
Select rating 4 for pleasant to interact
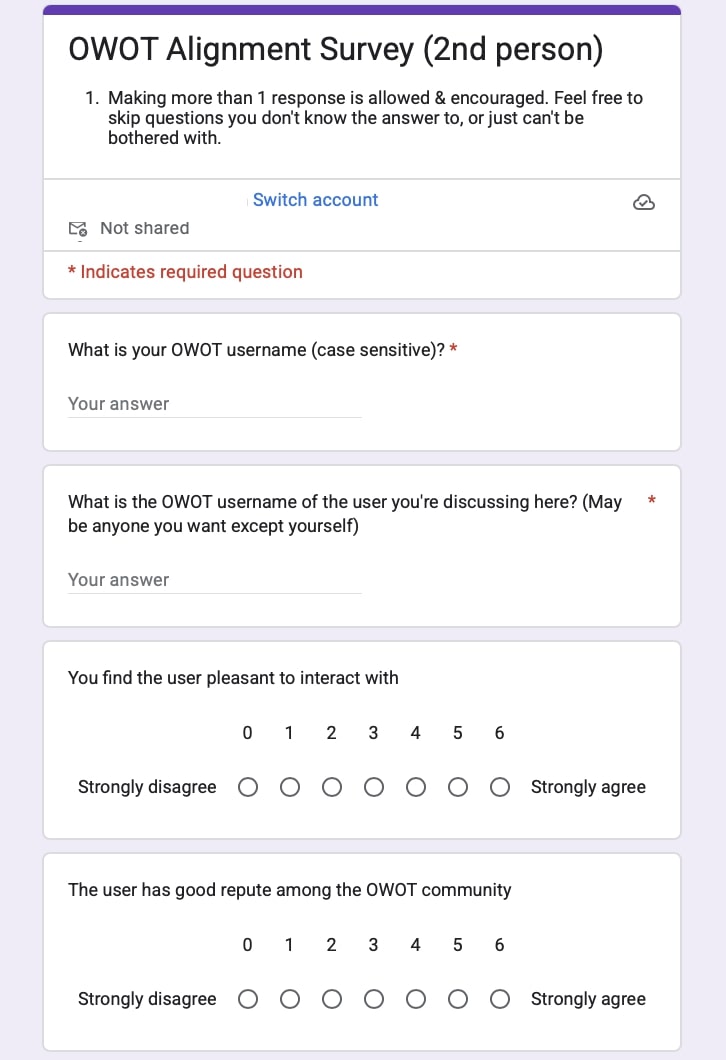coord(416,788)
